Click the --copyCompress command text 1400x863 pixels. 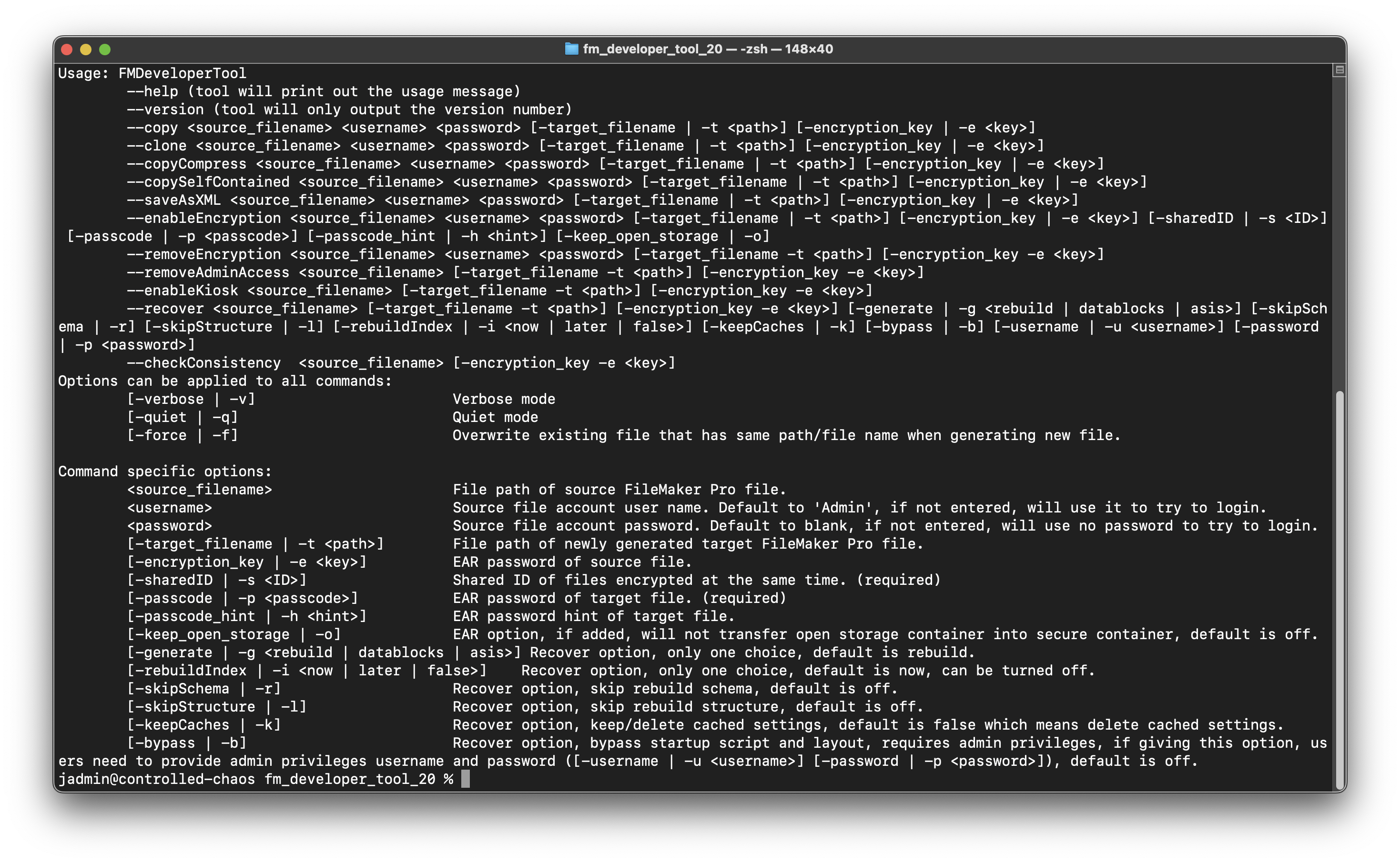pos(187,164)
